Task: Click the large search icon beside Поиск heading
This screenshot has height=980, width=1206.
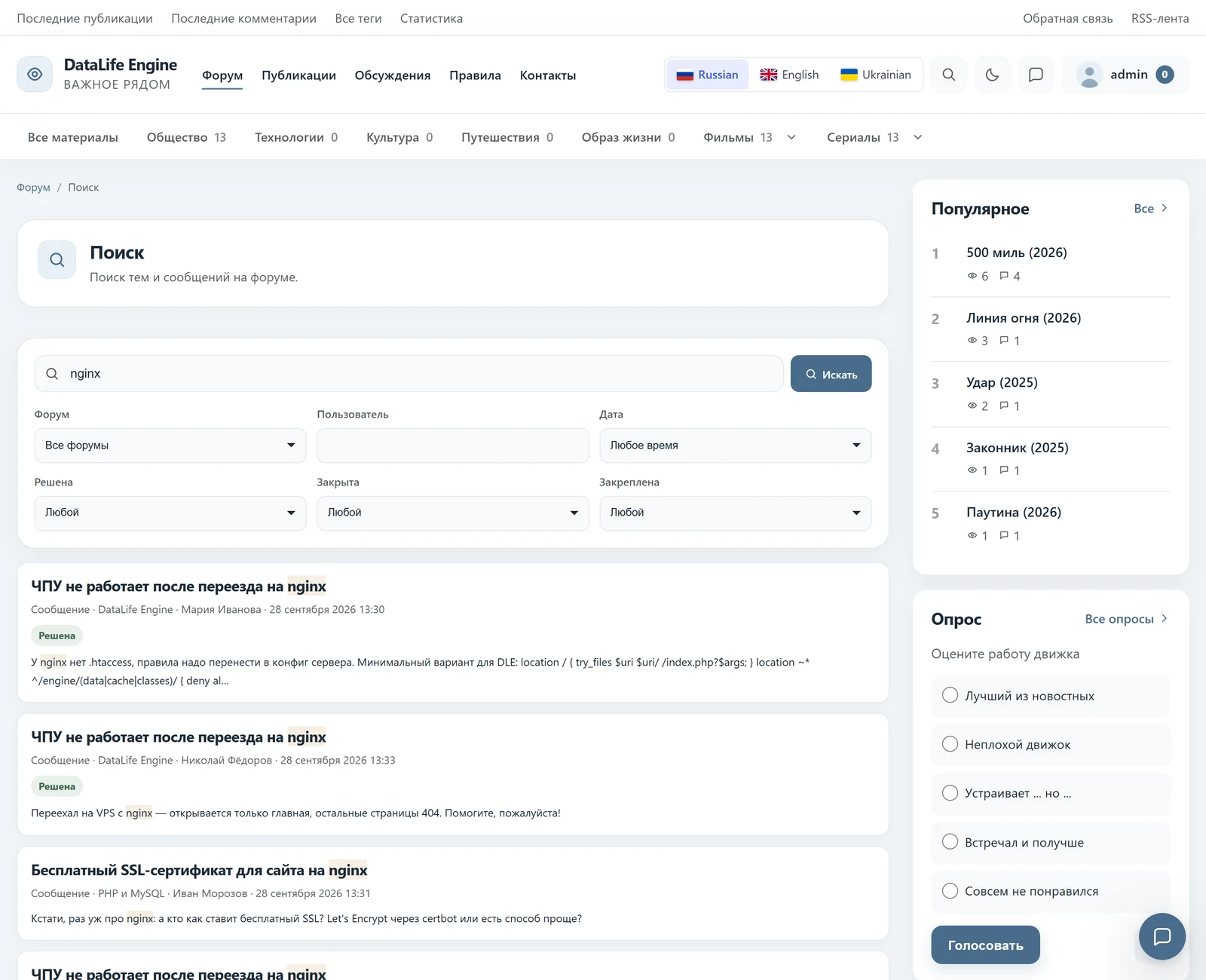Action: pyautogui.click(x=57, y=260)
